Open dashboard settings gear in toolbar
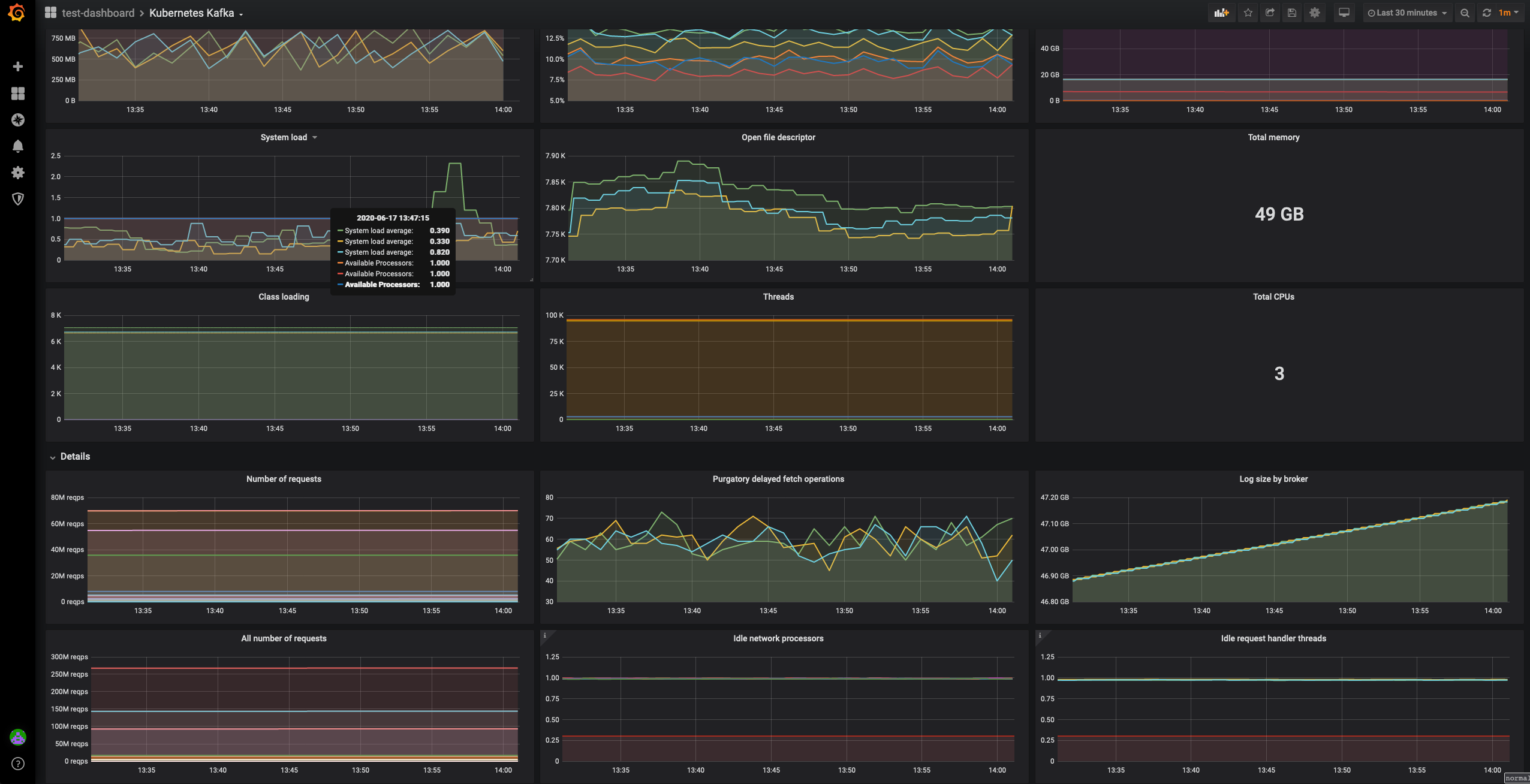This screenshot has width=1530, height=784. (1314, 13)
